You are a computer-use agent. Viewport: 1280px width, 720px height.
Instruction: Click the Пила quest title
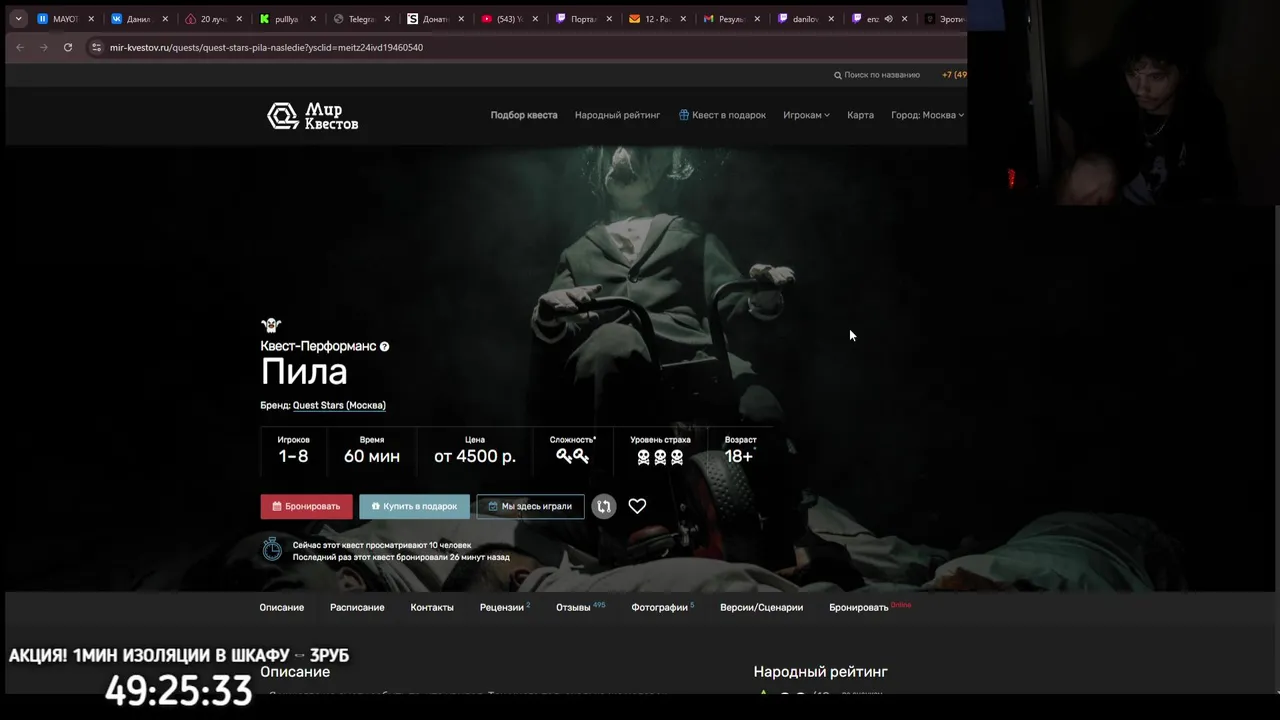pos(304,372)
